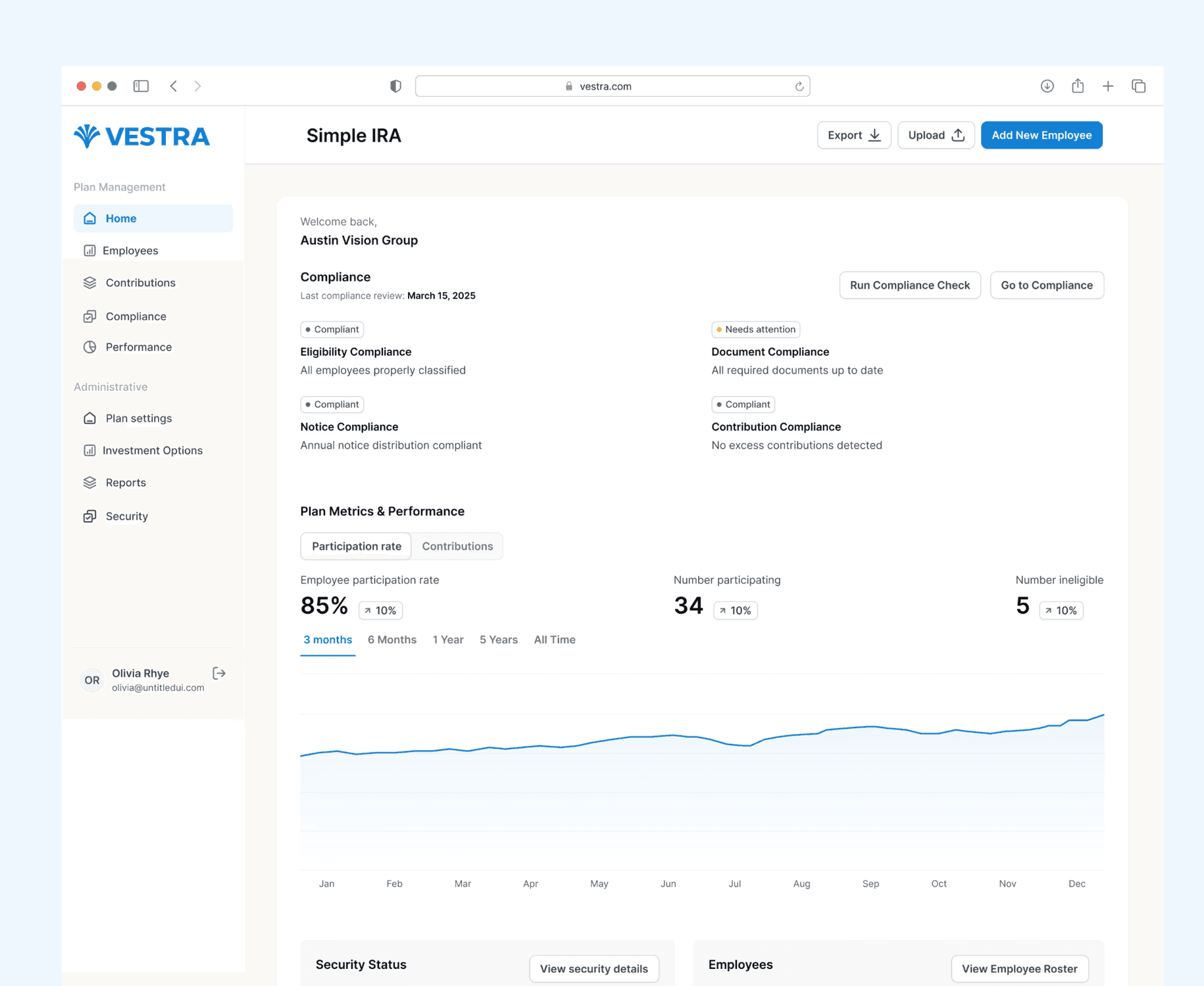The width and height of the screenshot is (1204, 986).
Task: Open a new tab with plus icon
Action: [1108, 86]
